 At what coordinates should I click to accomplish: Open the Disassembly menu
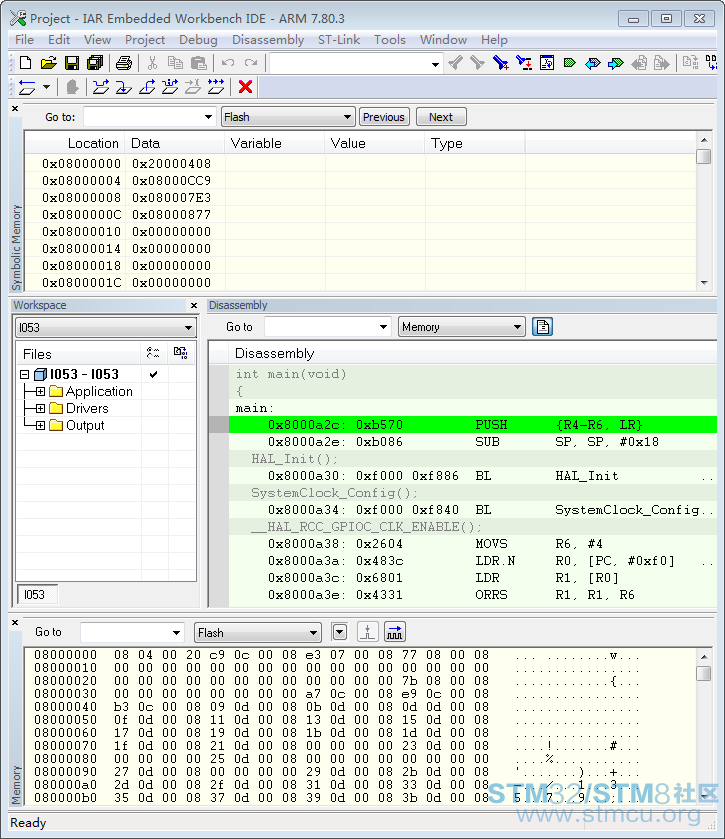click(x=268, y=40)
